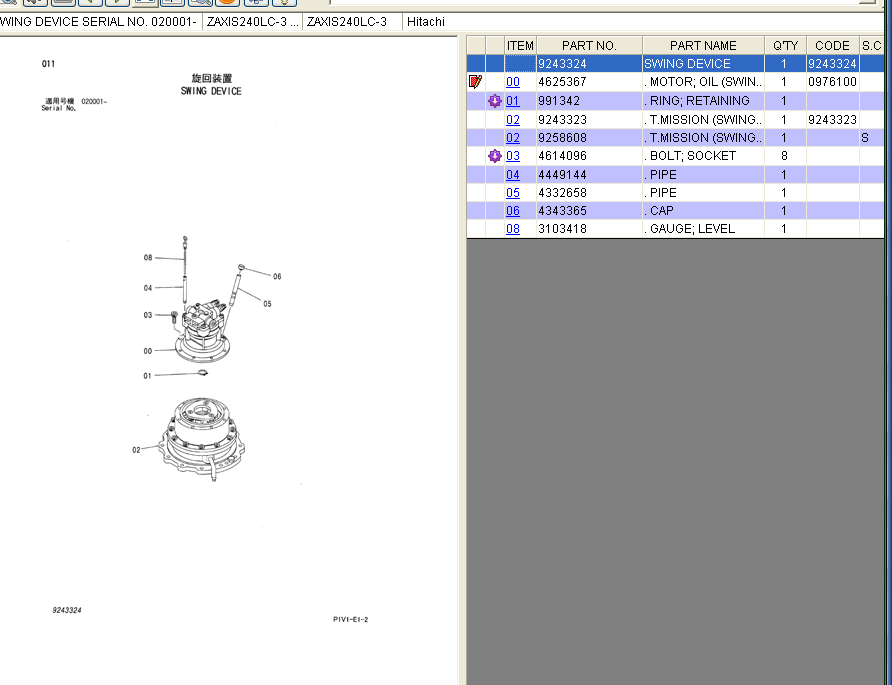
Task: Open item link 08 for GAUGE; LEVEL
Action: pos(513,229)
